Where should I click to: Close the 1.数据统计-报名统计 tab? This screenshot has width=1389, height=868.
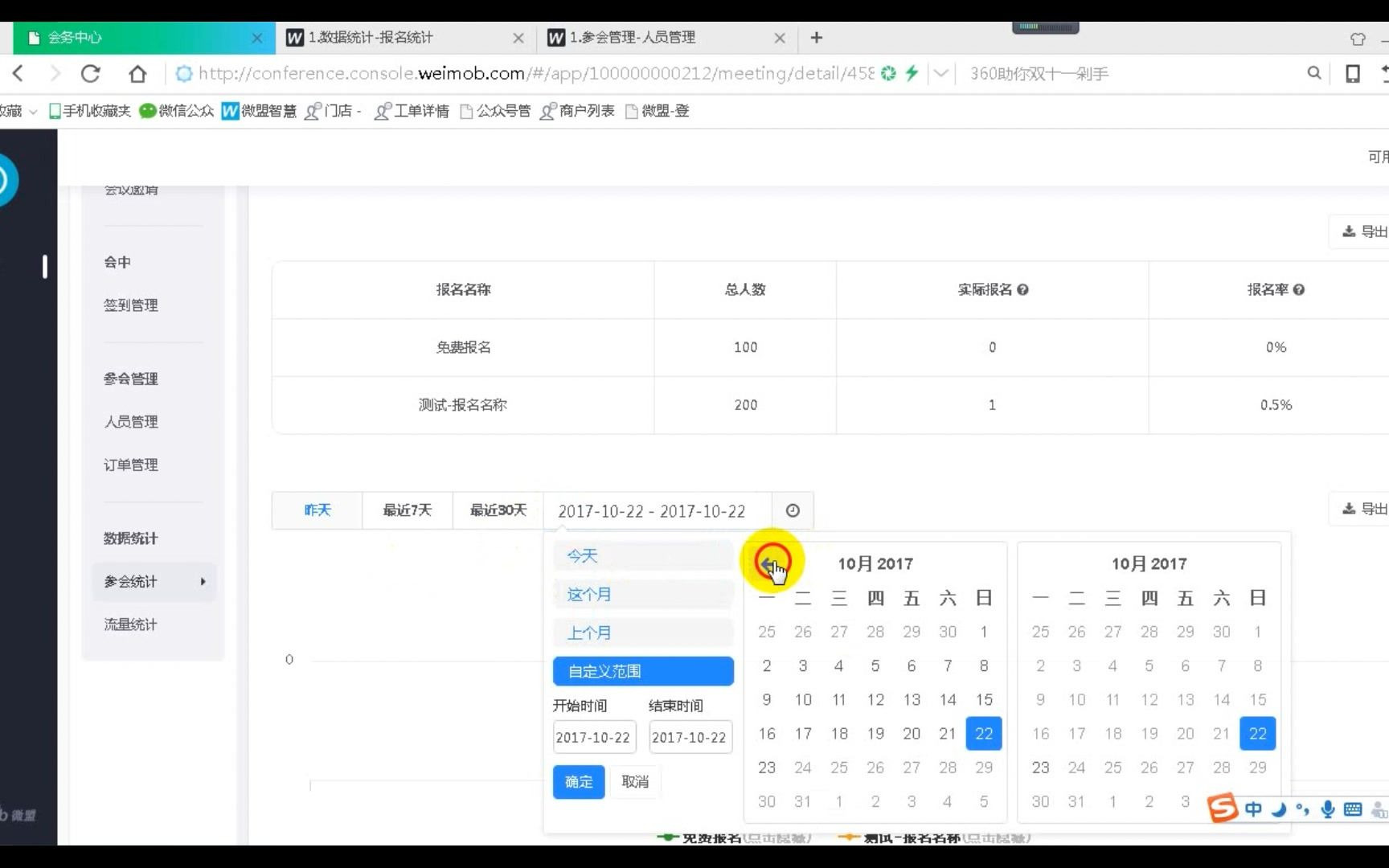[518, 38]
